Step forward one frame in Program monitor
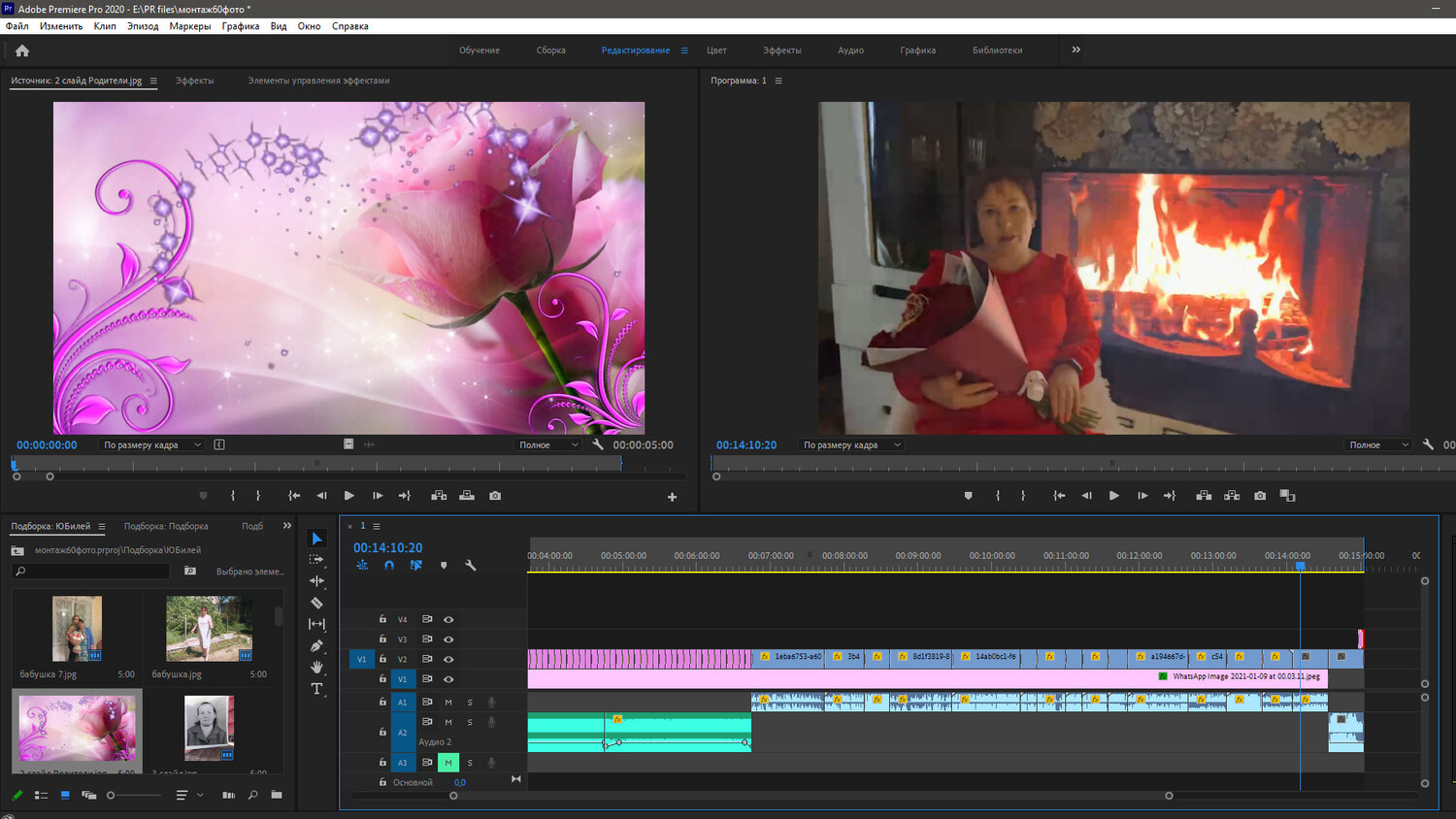The width and height of the screenshot is (1456, 819). (x=1142, y=496)
